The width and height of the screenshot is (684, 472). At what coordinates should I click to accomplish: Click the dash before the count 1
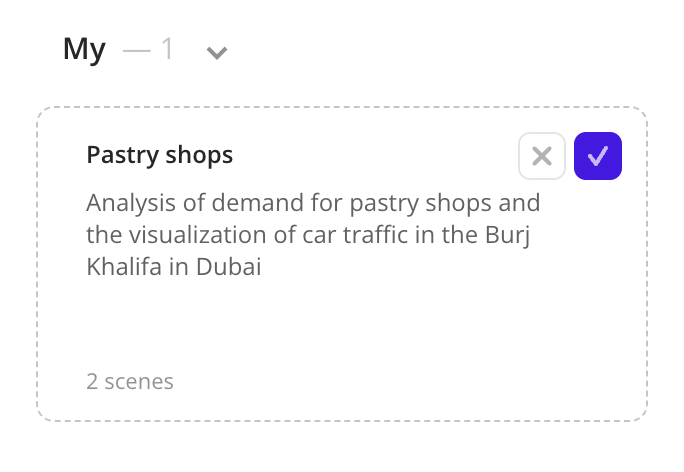tap(136, 49)
